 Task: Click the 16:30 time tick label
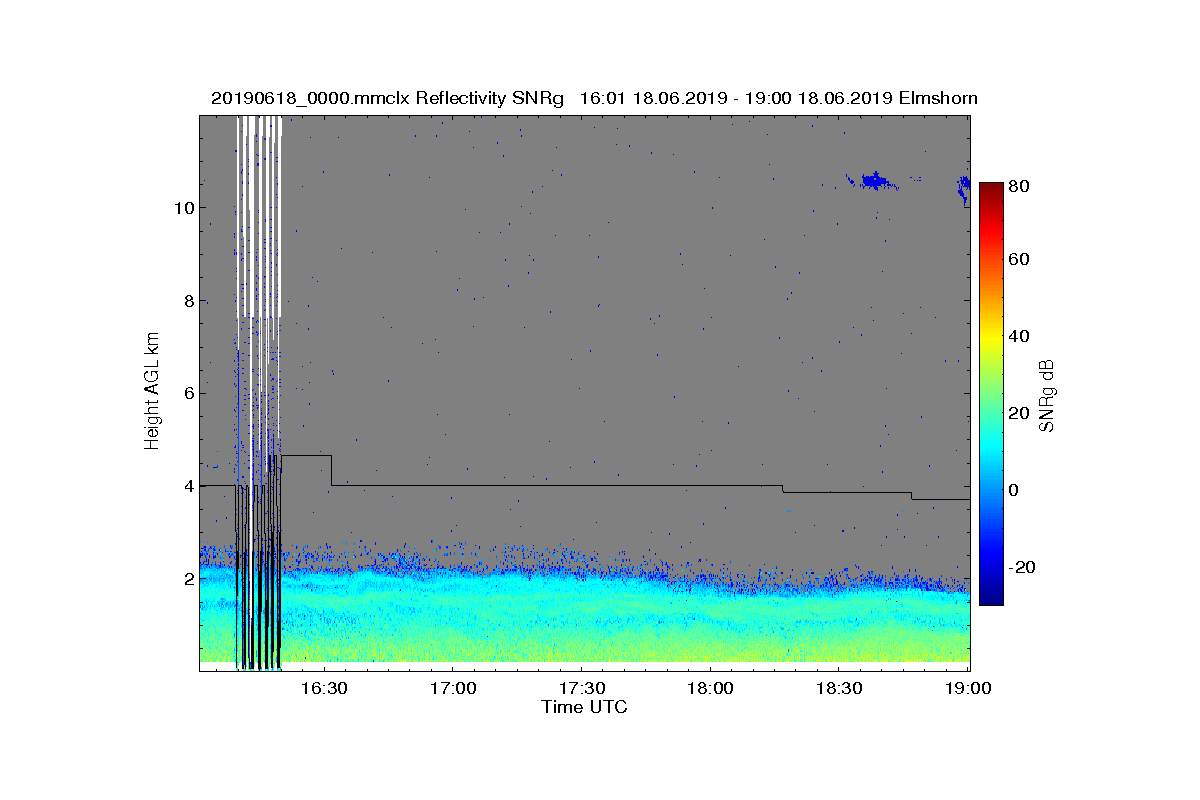click(x=323, y=688)
